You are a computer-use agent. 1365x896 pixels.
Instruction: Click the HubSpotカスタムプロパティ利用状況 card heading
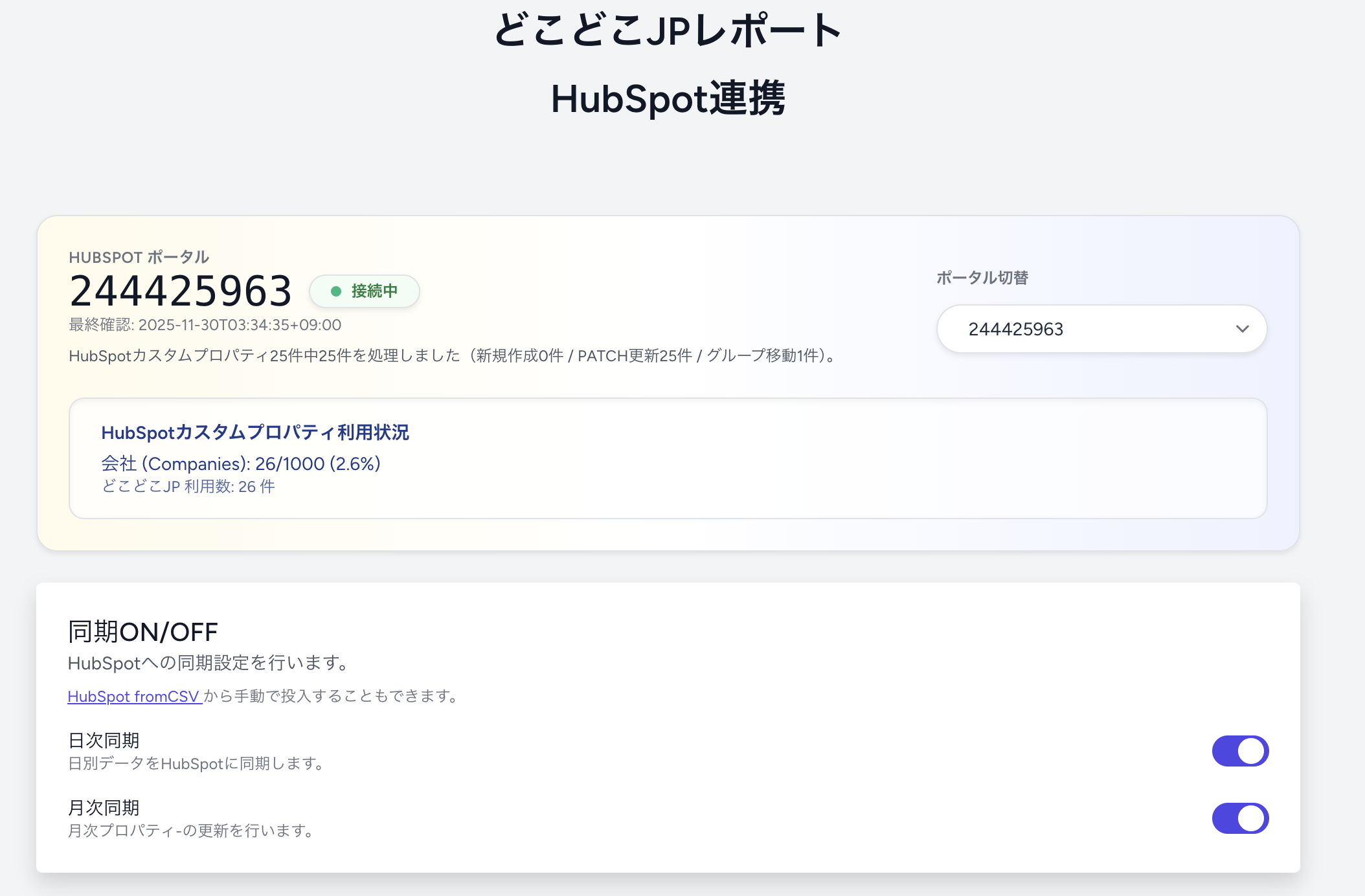255,432
